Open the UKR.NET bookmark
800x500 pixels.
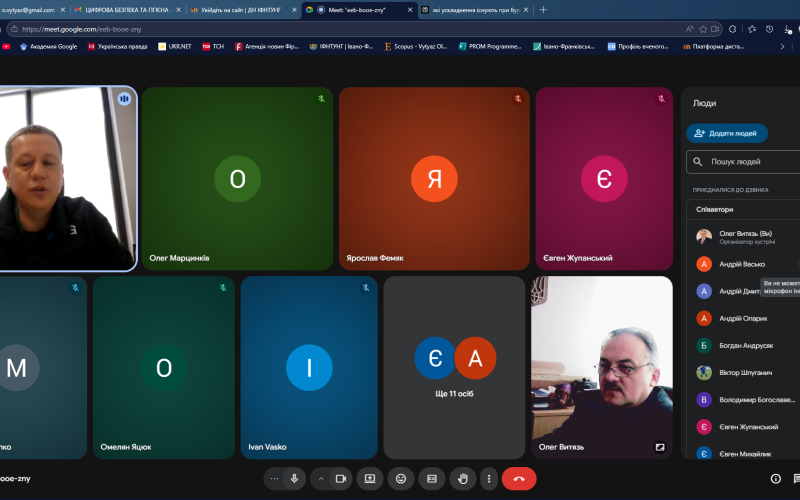(x=174, y=46)
